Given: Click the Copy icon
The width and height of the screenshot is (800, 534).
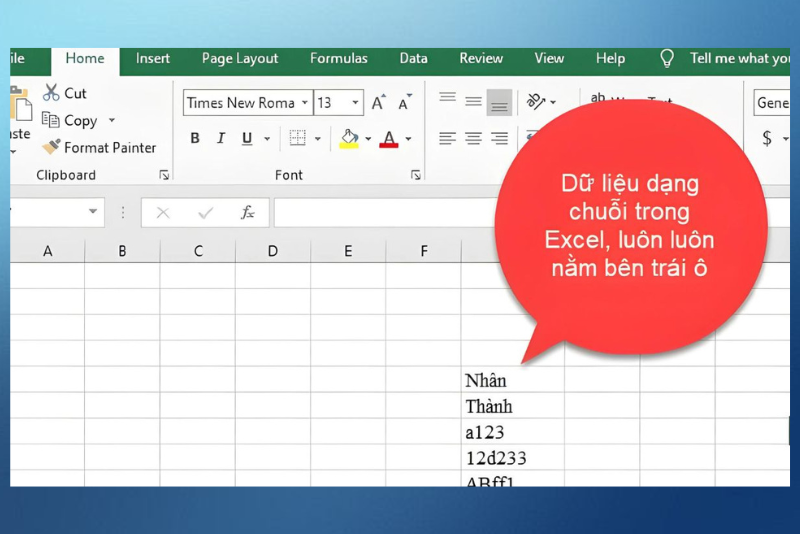Looking at the screenshot, I should [x=51, y=120].
